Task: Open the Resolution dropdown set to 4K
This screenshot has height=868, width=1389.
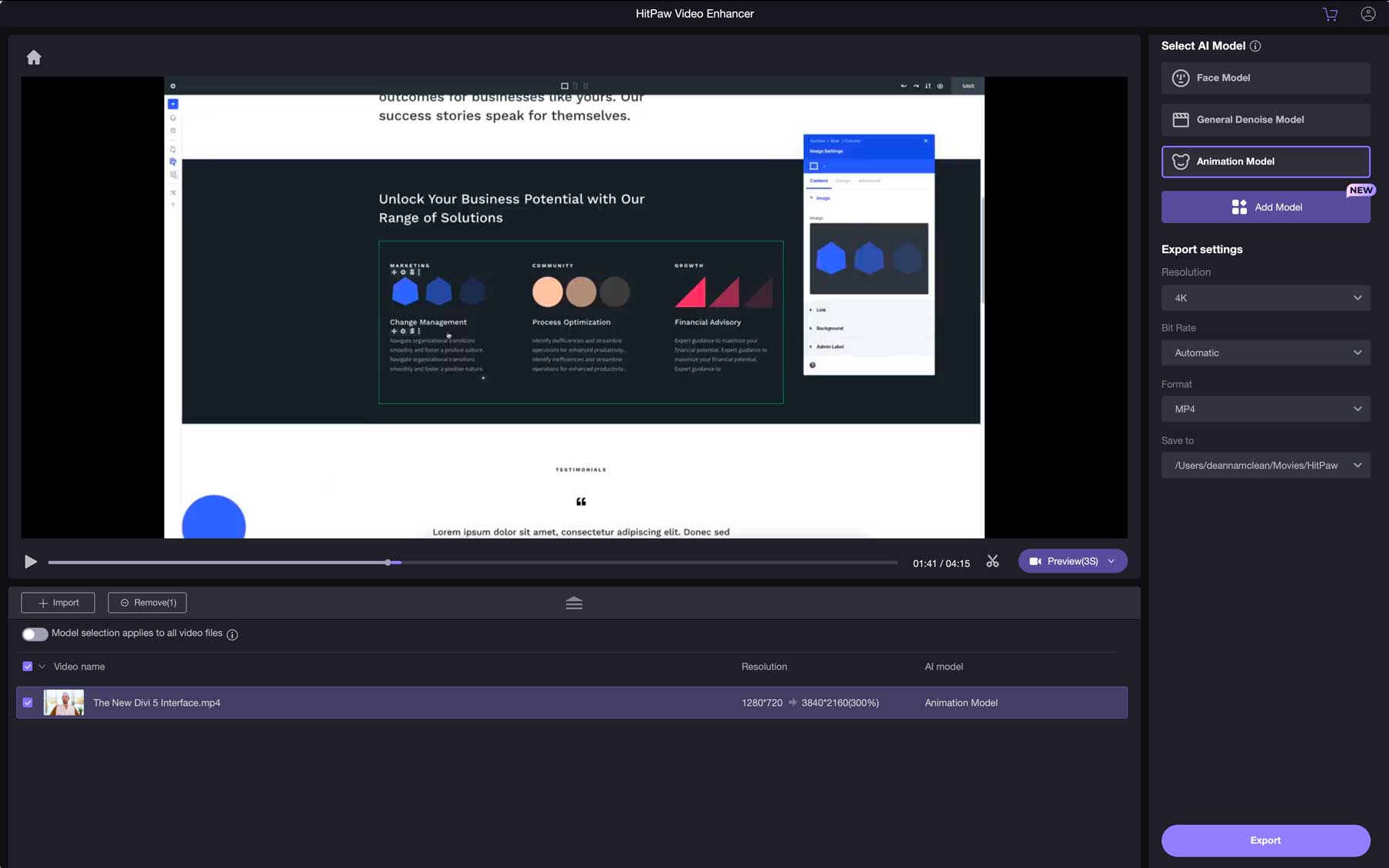Action: (1265, 298)
